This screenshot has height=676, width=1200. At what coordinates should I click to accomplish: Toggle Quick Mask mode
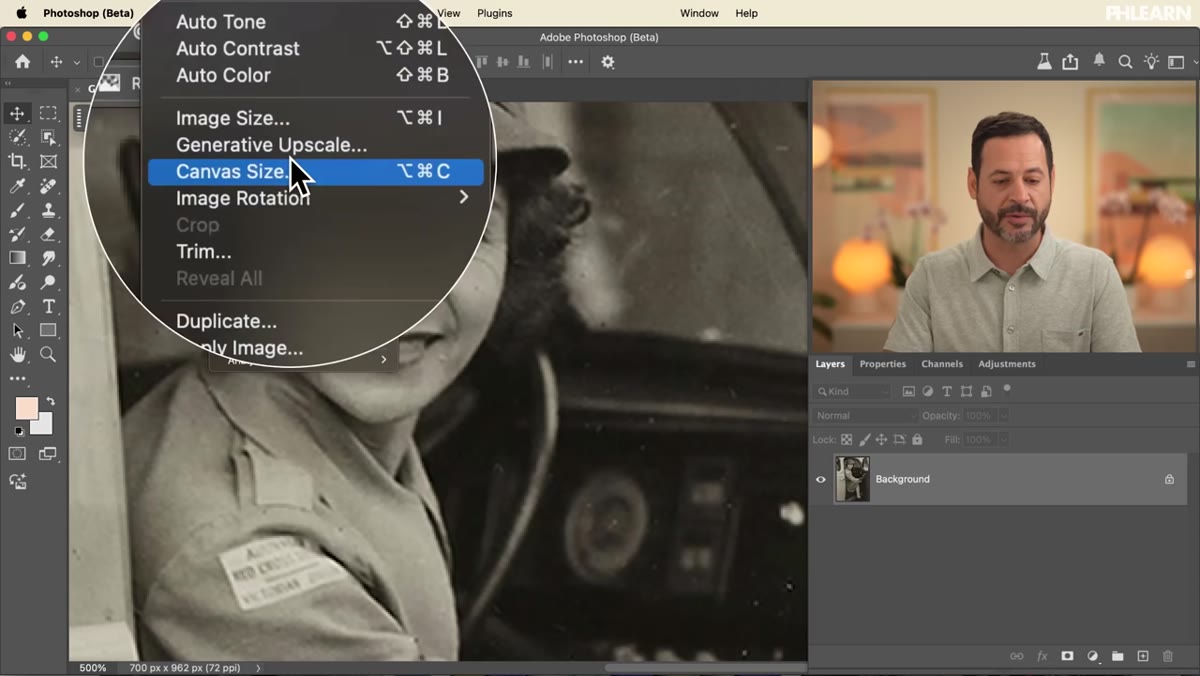[x=17, y=454]
